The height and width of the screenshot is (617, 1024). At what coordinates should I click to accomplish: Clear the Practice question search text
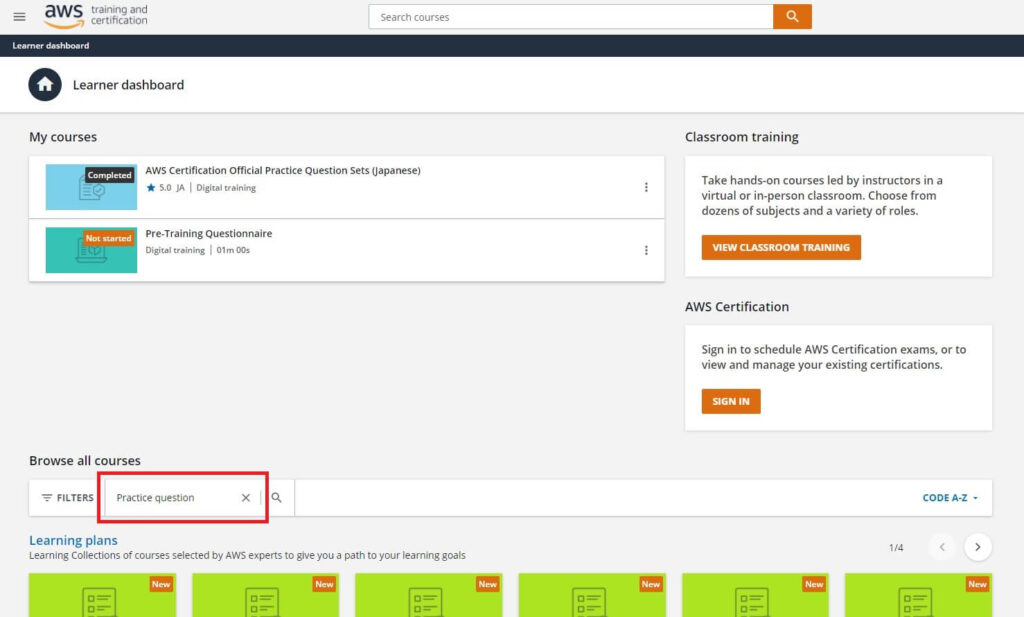point(246,498)
